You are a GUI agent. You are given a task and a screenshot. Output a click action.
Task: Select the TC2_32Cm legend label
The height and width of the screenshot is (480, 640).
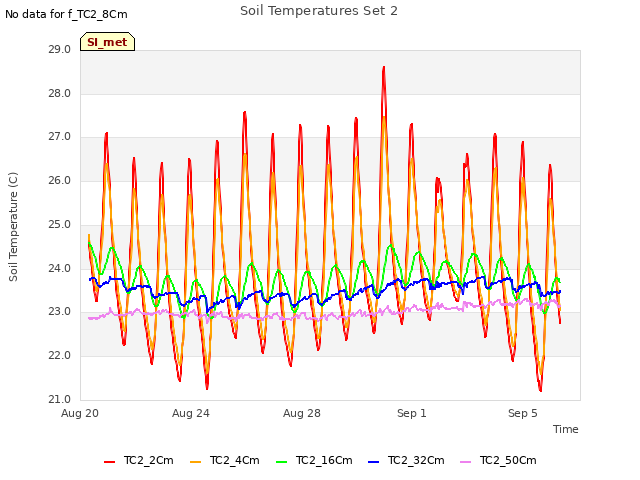coord(416,460)
